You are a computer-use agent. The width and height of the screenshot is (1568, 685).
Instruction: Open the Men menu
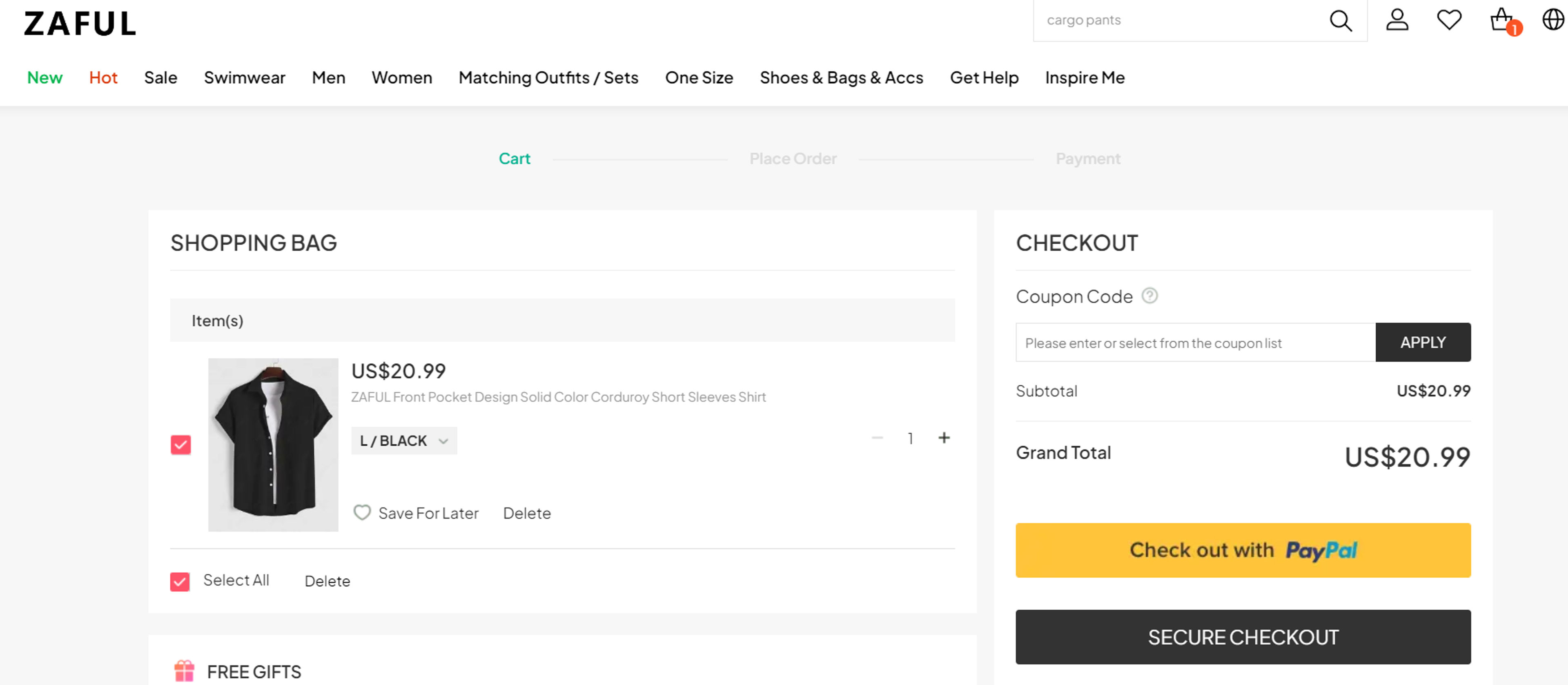329,78
